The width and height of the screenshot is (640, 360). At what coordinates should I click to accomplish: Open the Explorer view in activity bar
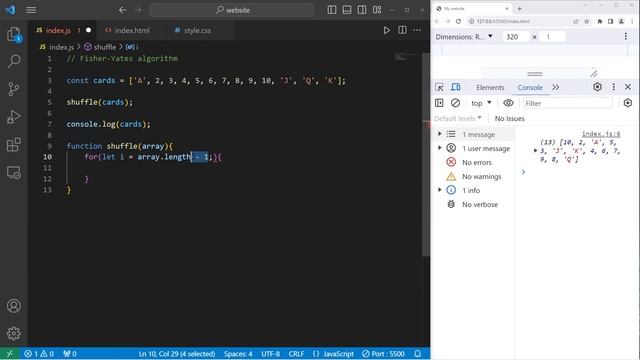point(13,34)
